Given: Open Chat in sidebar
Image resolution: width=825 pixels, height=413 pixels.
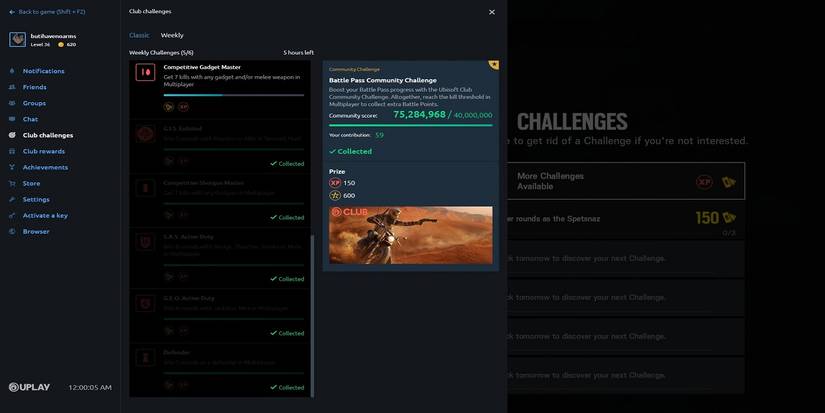Looking at the screenshot, I should point(31,119).
